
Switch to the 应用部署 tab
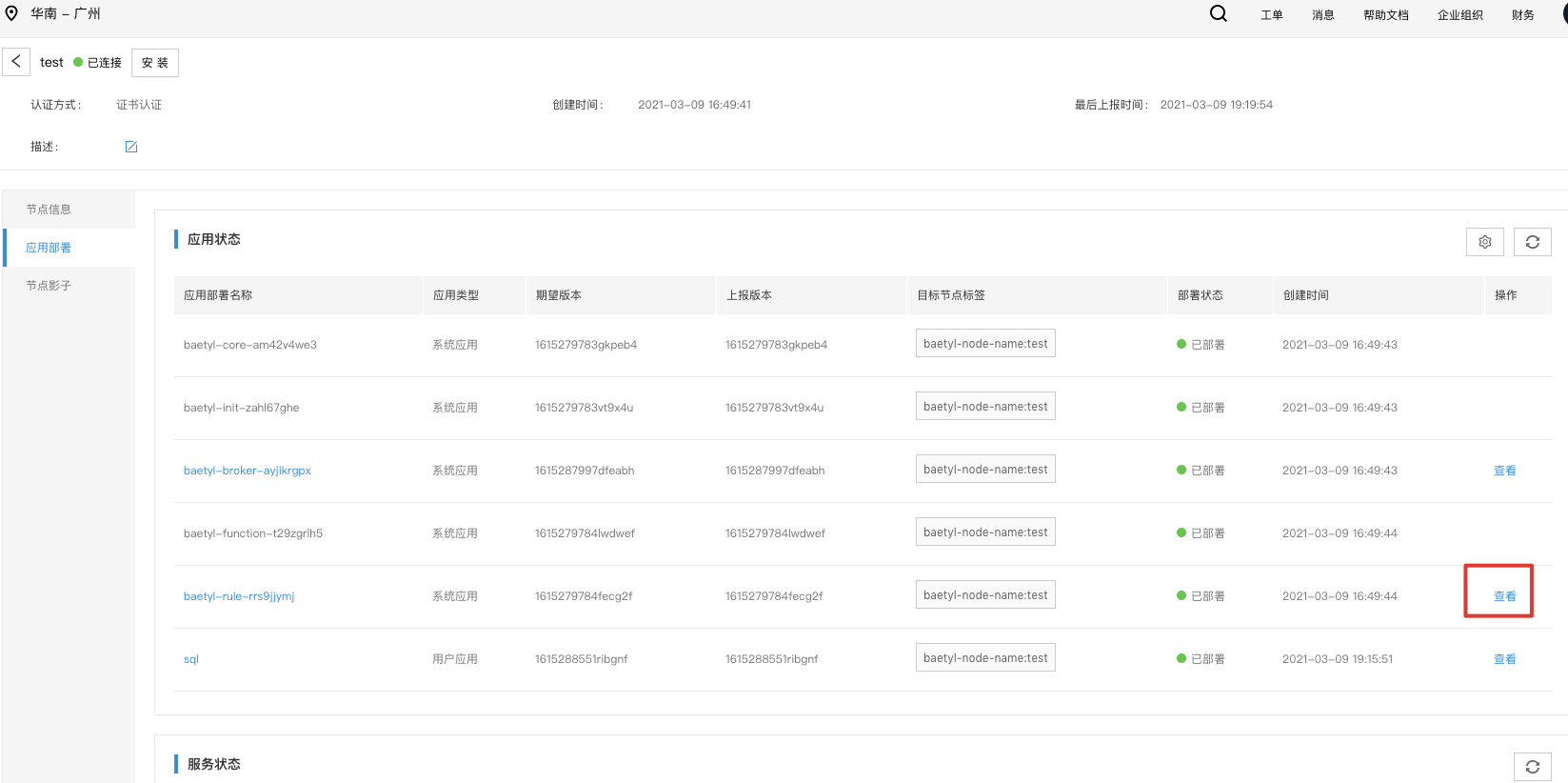69,248
